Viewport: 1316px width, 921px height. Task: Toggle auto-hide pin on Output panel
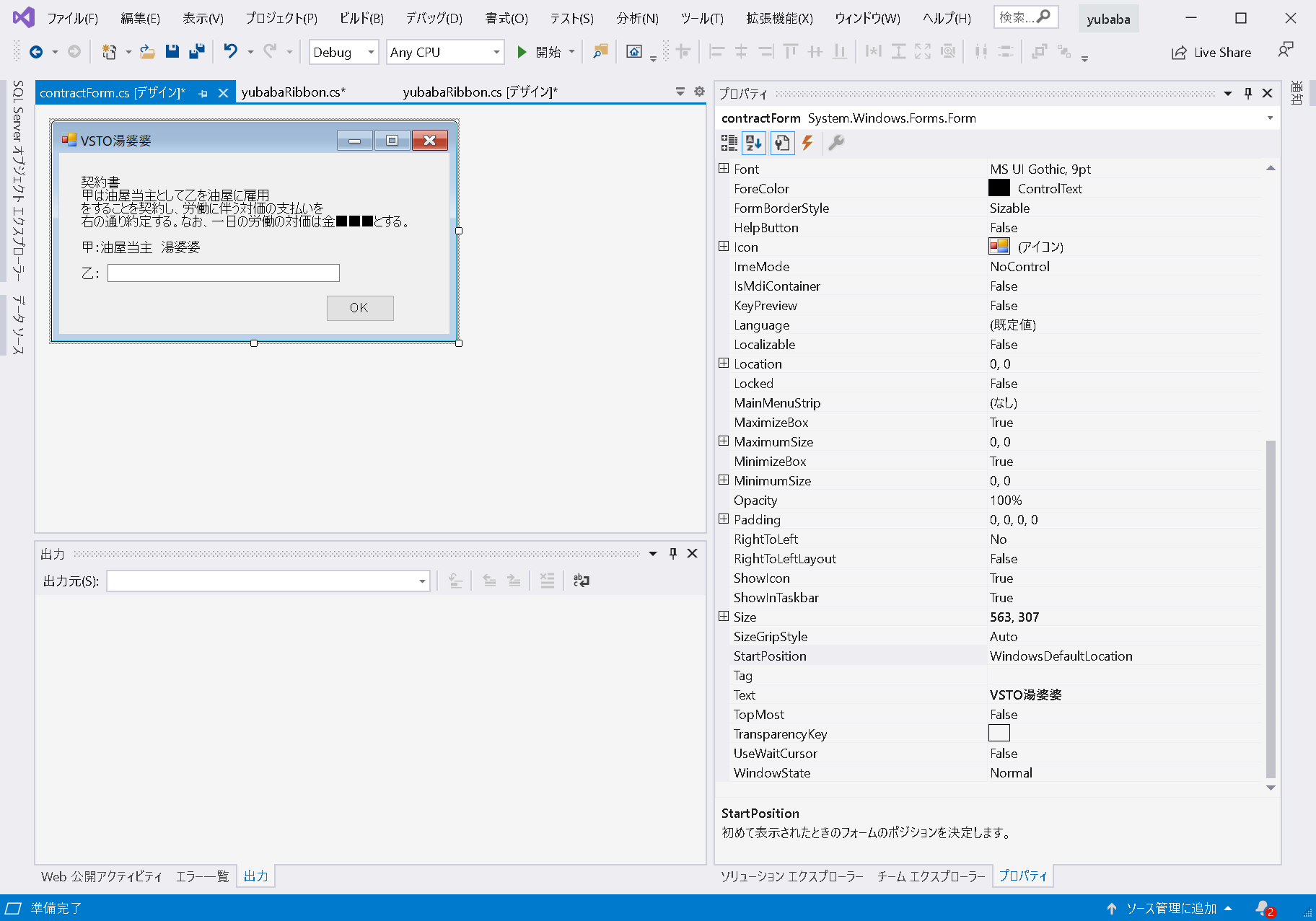coord(673,553)
